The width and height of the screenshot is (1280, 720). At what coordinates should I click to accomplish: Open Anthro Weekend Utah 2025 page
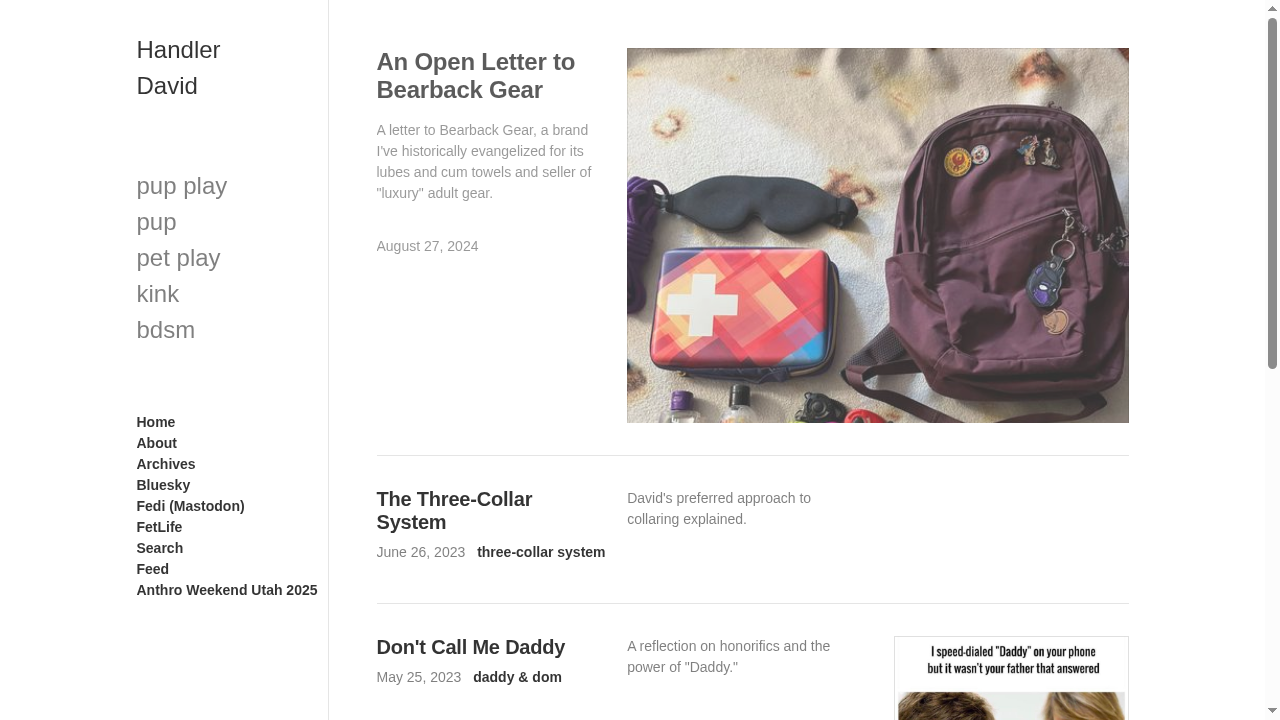[226, 590]
